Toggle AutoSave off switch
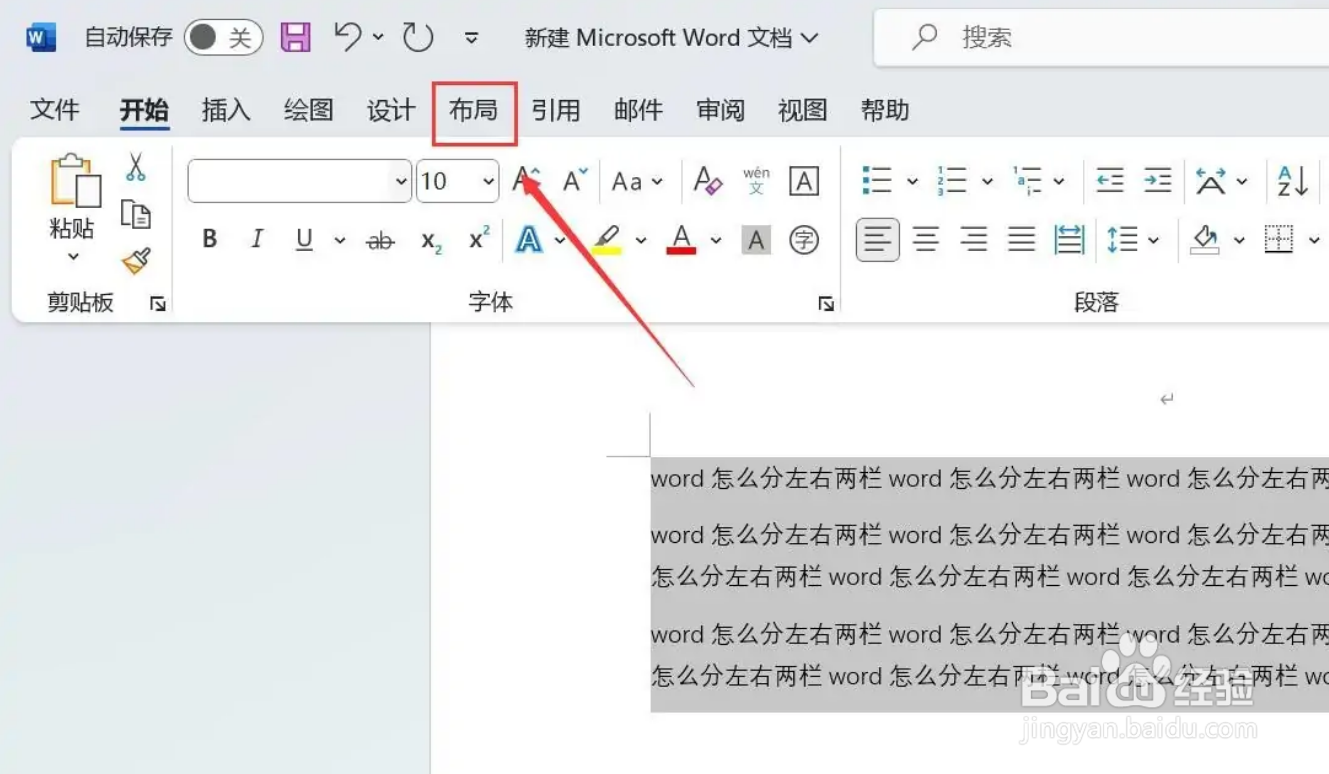1329x774 pixels. pyautogui.click(x=222, y=37)
